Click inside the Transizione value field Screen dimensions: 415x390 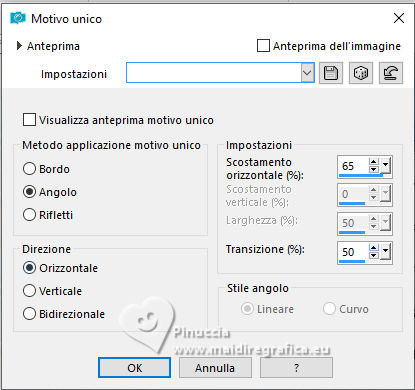click(353, 252)
